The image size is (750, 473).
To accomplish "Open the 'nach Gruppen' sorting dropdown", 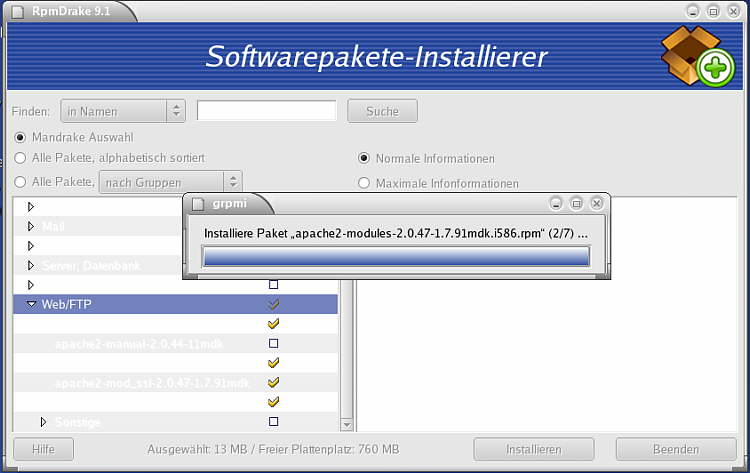I will [171, 182].
